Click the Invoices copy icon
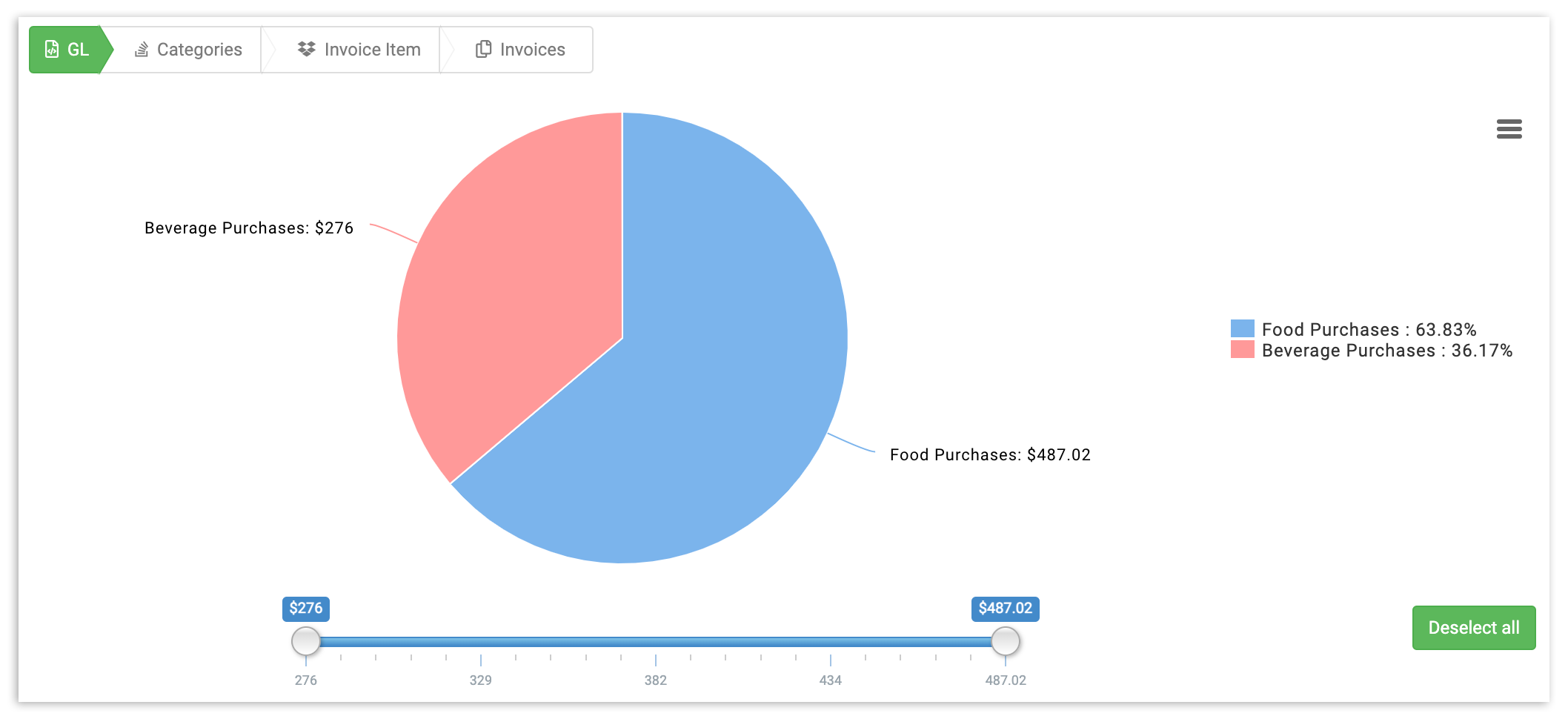This screenshot has width=1568, height=719. click(x=483, y=49)
